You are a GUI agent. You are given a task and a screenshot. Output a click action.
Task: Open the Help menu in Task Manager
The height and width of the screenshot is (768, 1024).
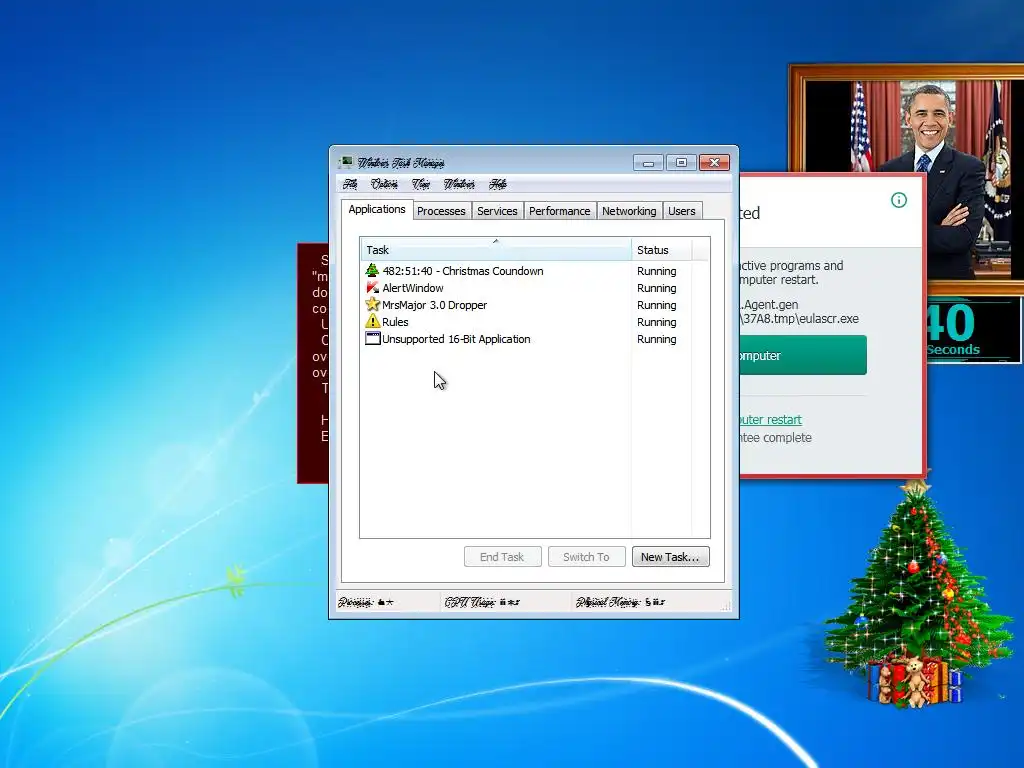pos(498,184)
